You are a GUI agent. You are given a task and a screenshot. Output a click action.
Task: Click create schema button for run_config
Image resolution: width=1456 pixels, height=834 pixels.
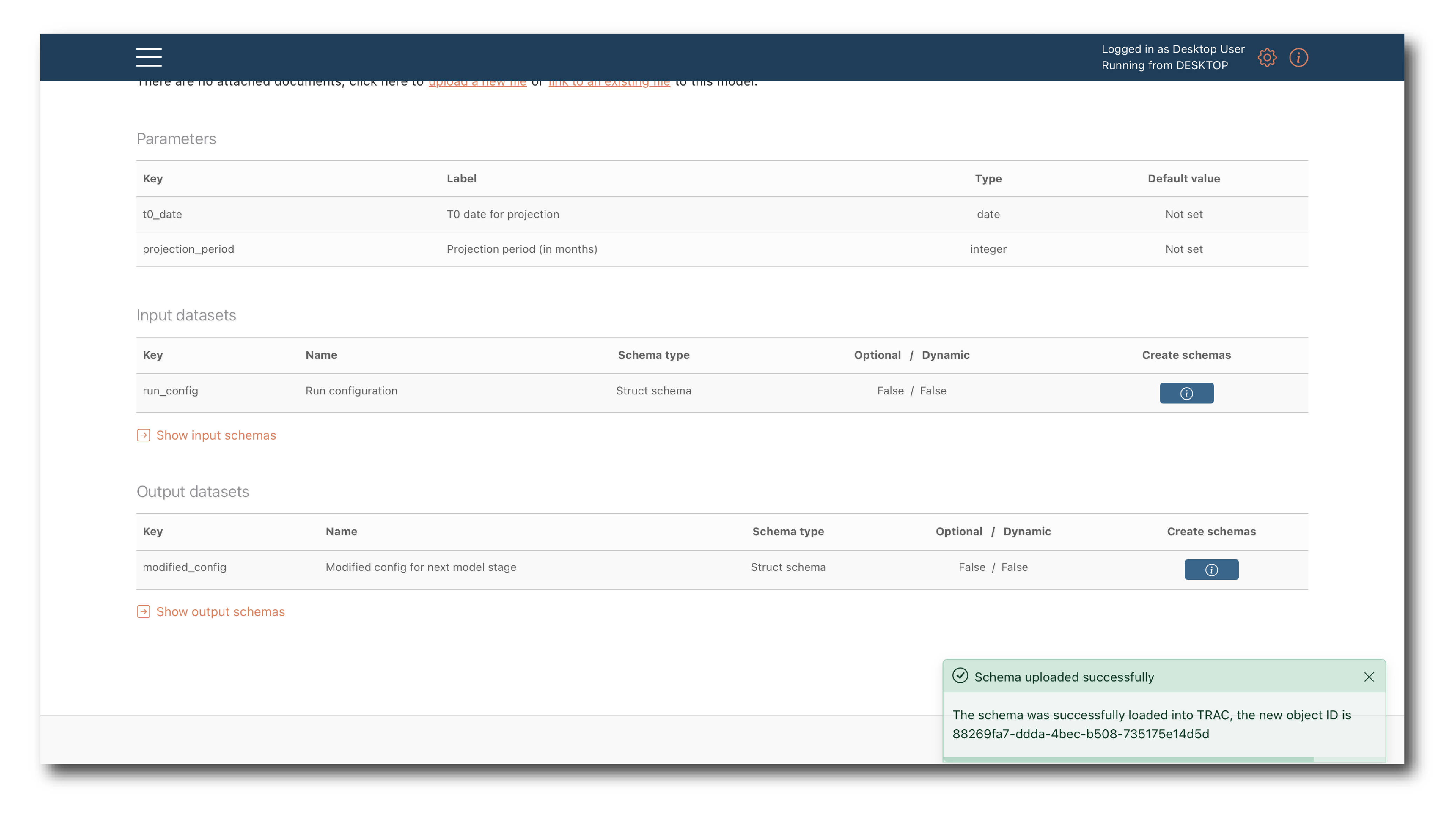point(1186,393)
